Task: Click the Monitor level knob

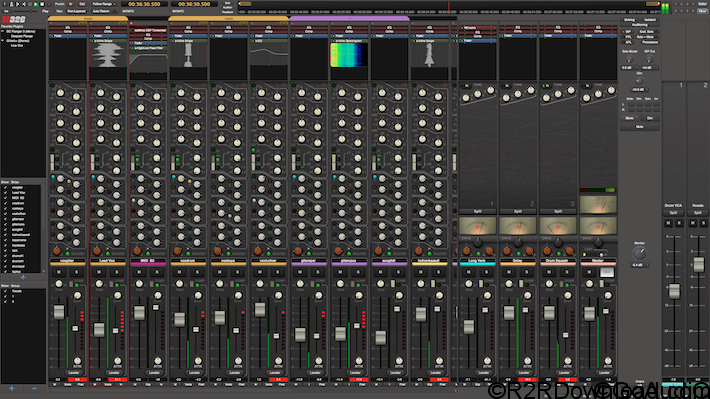Action: point(639,253)
